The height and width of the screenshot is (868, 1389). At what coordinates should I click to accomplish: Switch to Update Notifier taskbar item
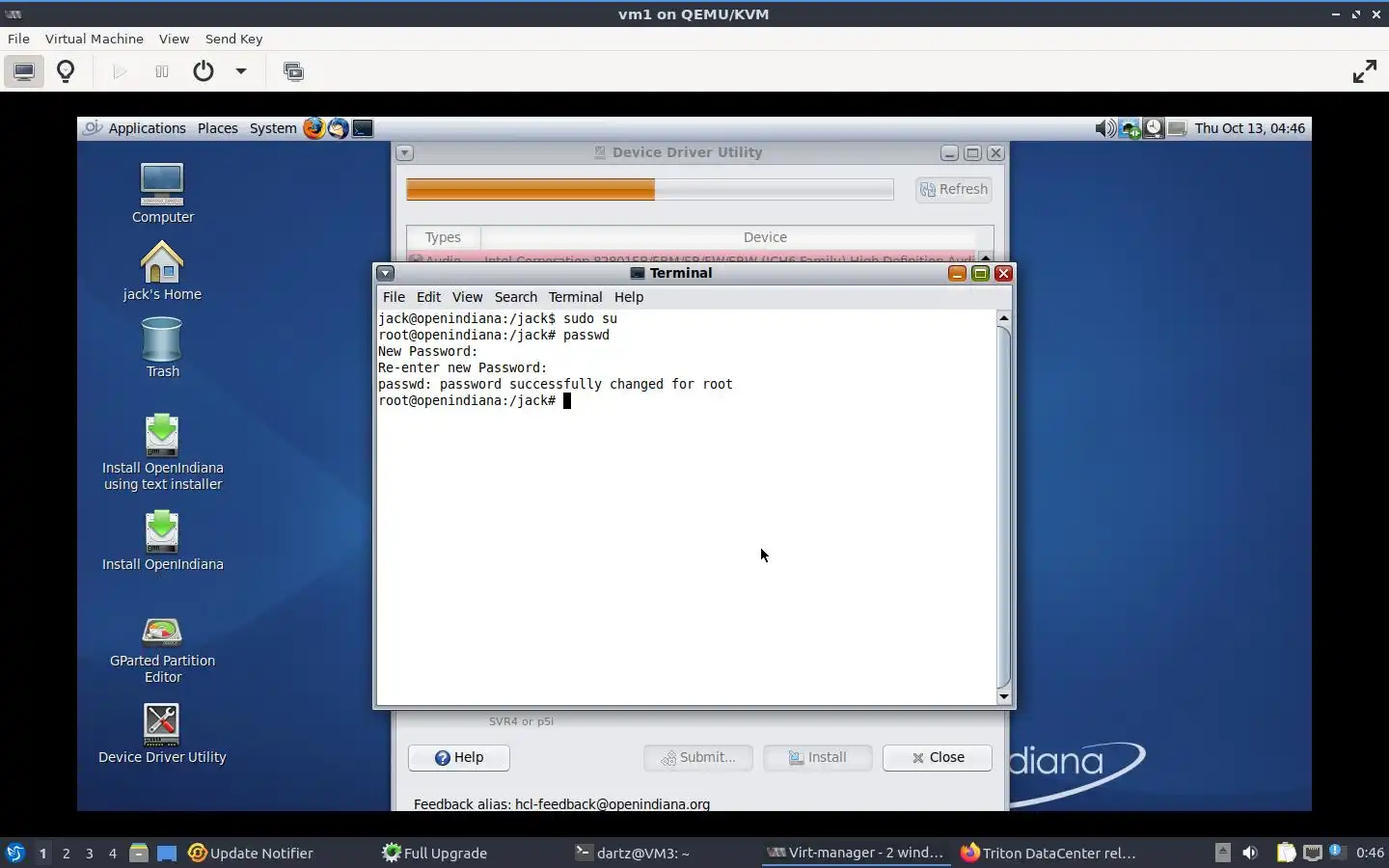point(251,853)
